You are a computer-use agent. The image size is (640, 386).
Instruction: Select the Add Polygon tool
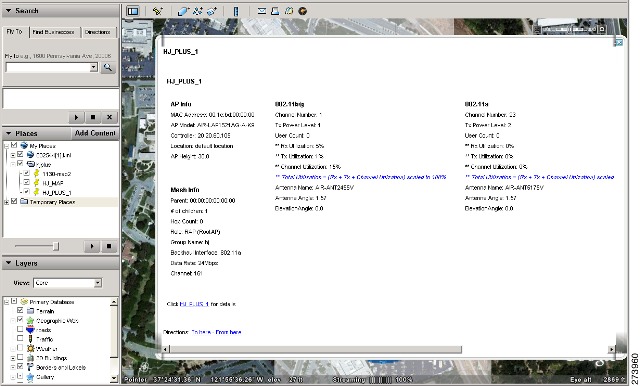183,11
